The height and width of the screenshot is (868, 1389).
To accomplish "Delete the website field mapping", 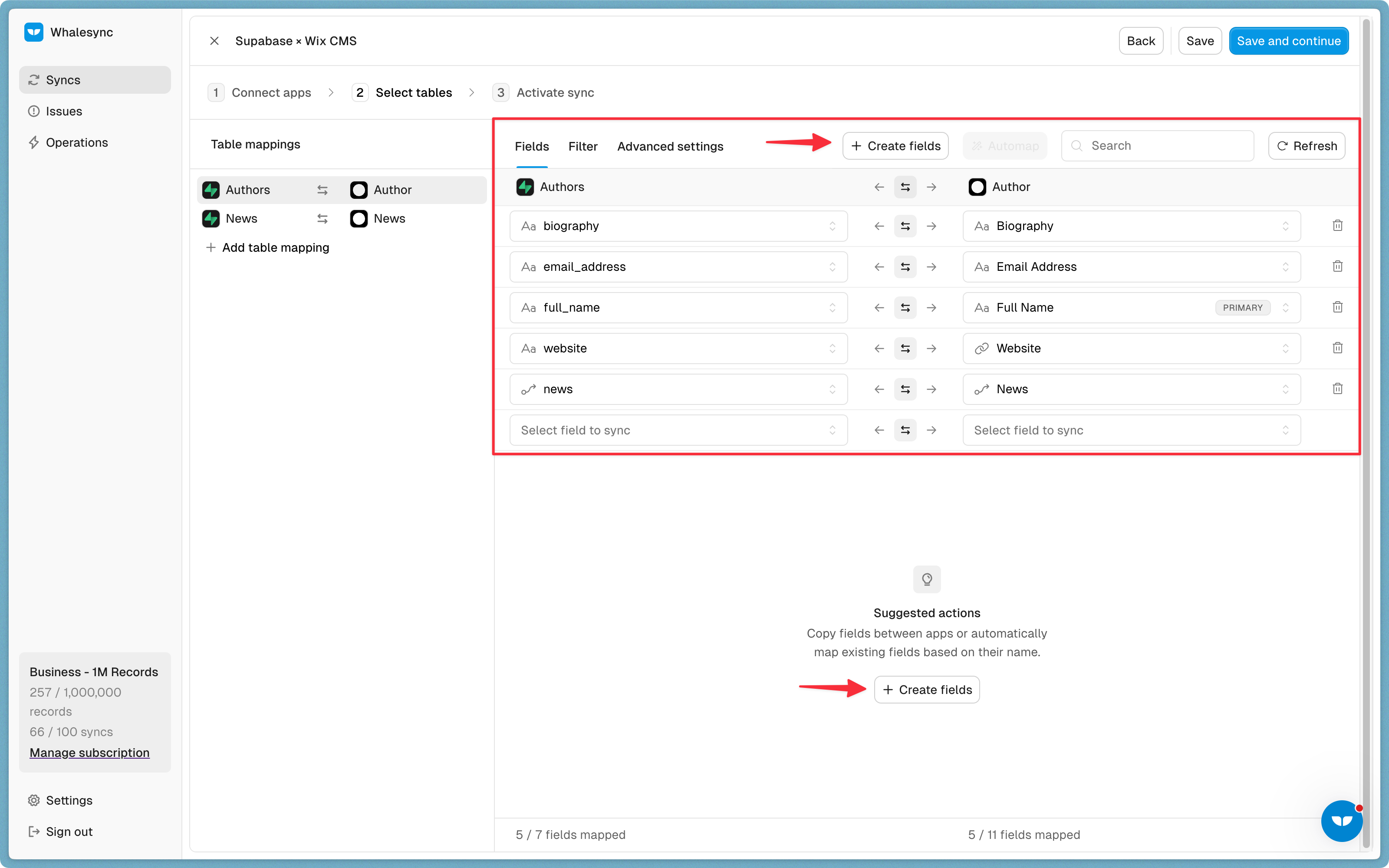I will (1337, 348).
